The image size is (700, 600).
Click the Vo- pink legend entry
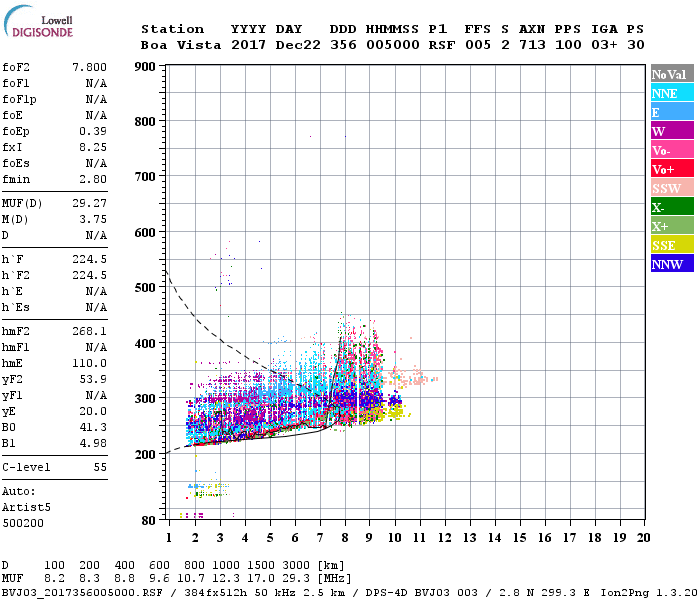(x=672, y=150)
